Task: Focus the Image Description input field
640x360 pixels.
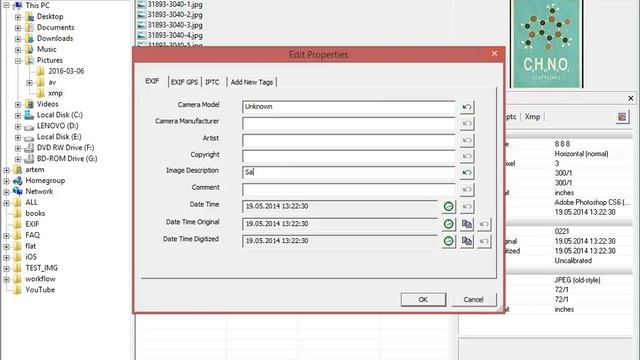Action: 349,172
